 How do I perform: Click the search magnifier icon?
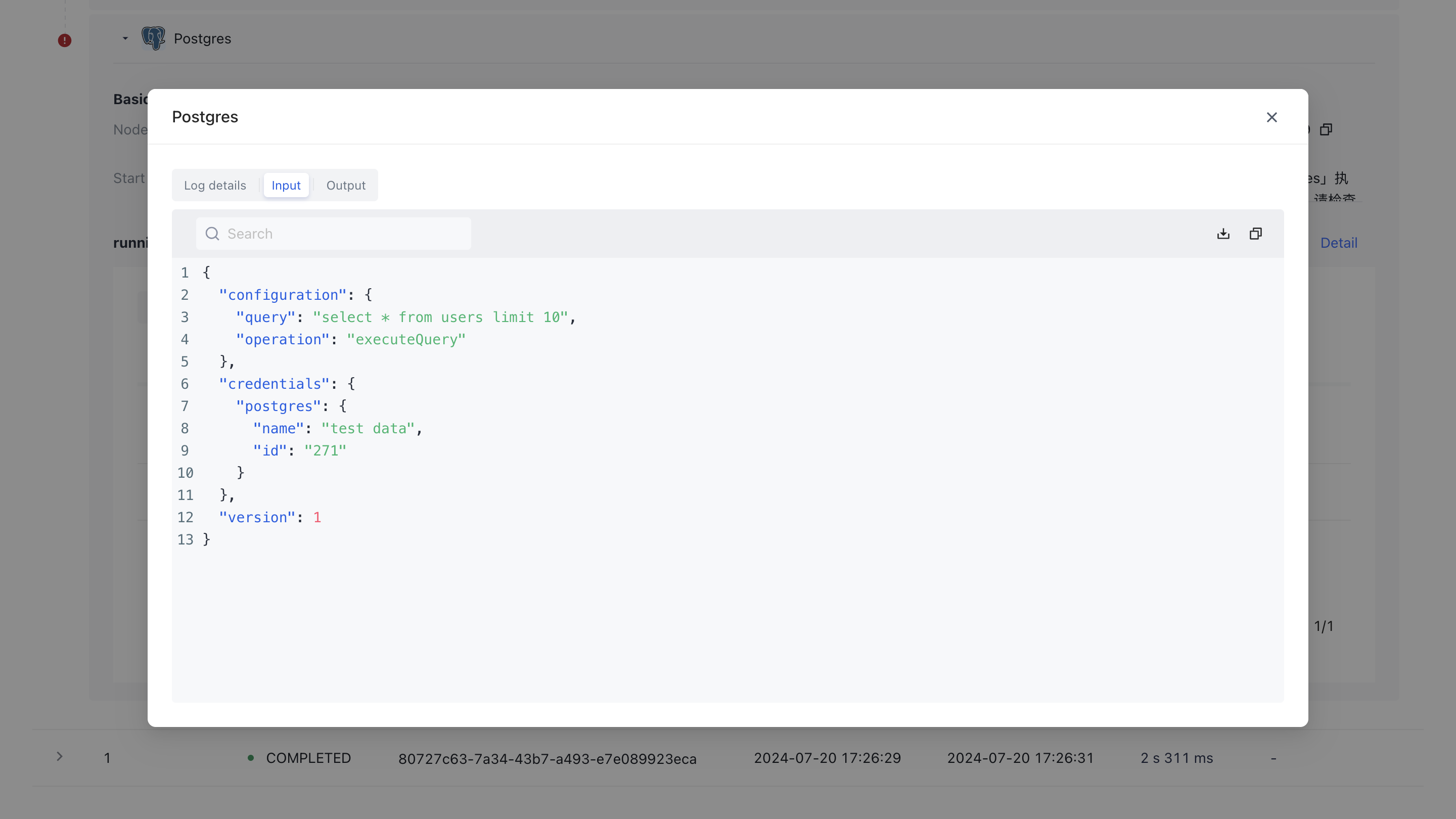coord(212,234)
